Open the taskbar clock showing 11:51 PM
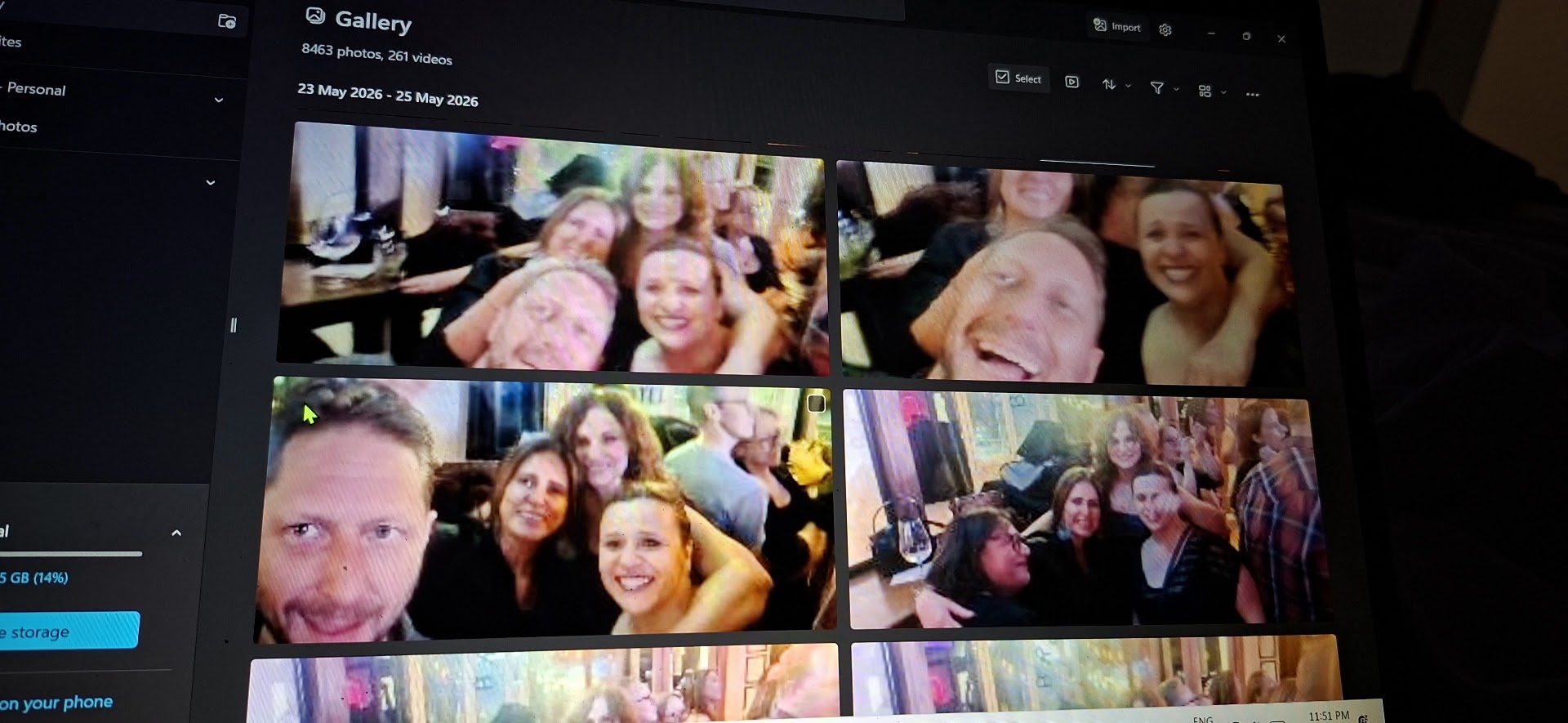 point(1329,716)
